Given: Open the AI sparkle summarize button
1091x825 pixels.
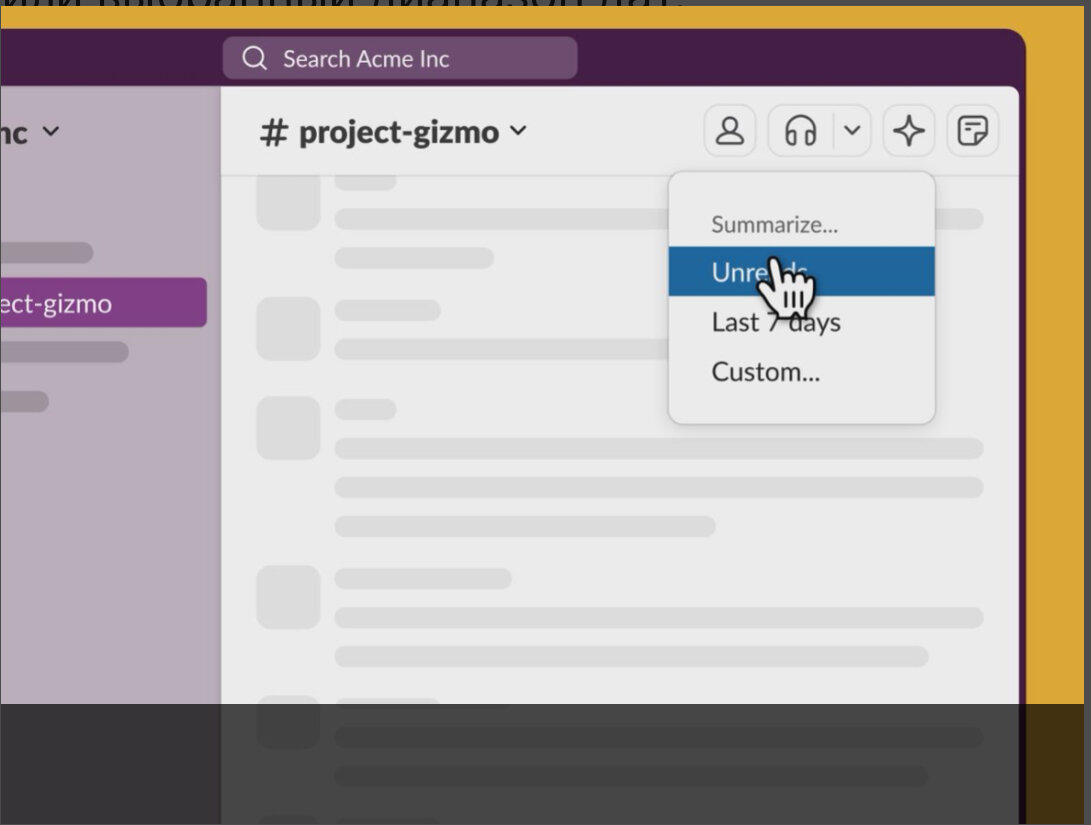Looking at the screenshot, I should tap(909, 131).
